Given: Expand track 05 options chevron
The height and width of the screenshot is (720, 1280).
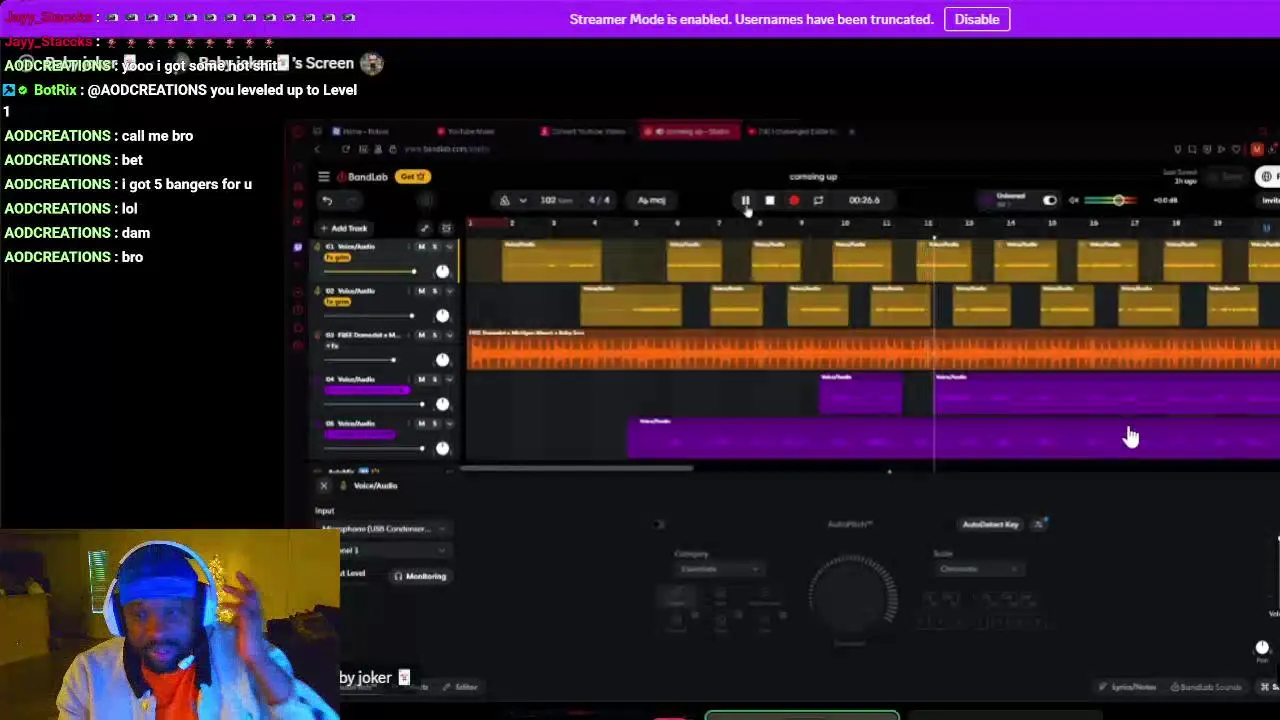Looking at the screenshot, I should coord(449,424).
